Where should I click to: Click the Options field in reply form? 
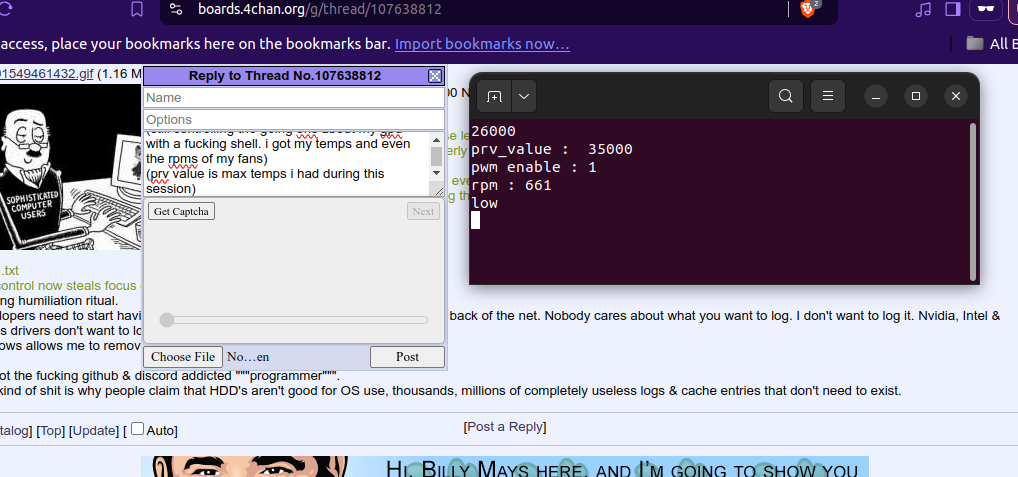[x=293, y=119]
